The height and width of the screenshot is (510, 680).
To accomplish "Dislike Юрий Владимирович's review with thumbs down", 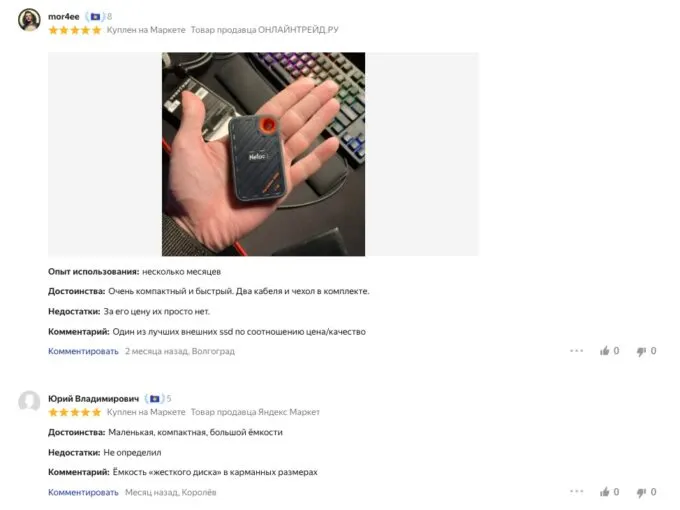I will coord(641,492).
